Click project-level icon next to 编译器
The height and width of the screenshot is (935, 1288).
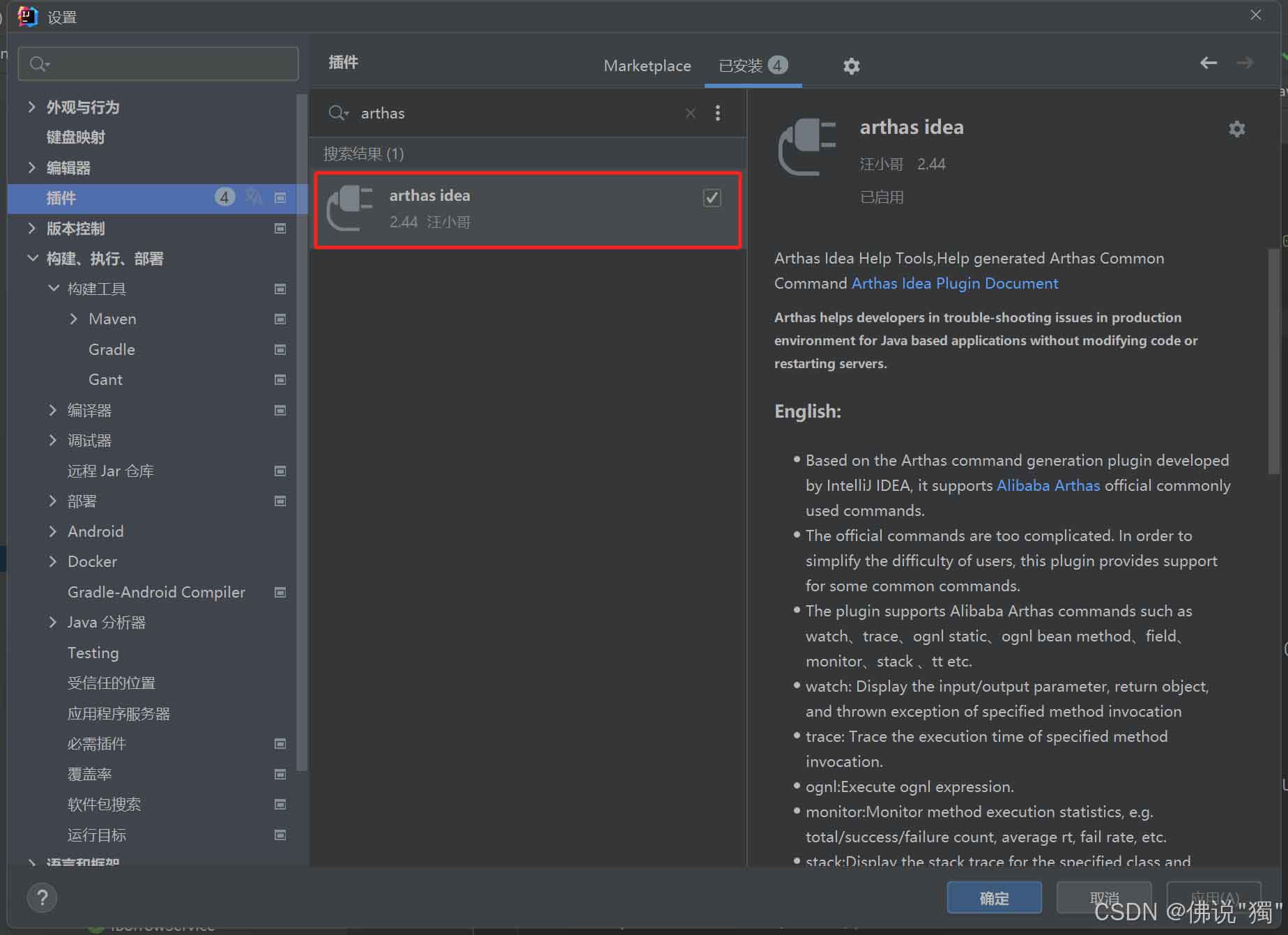(280, 410)
